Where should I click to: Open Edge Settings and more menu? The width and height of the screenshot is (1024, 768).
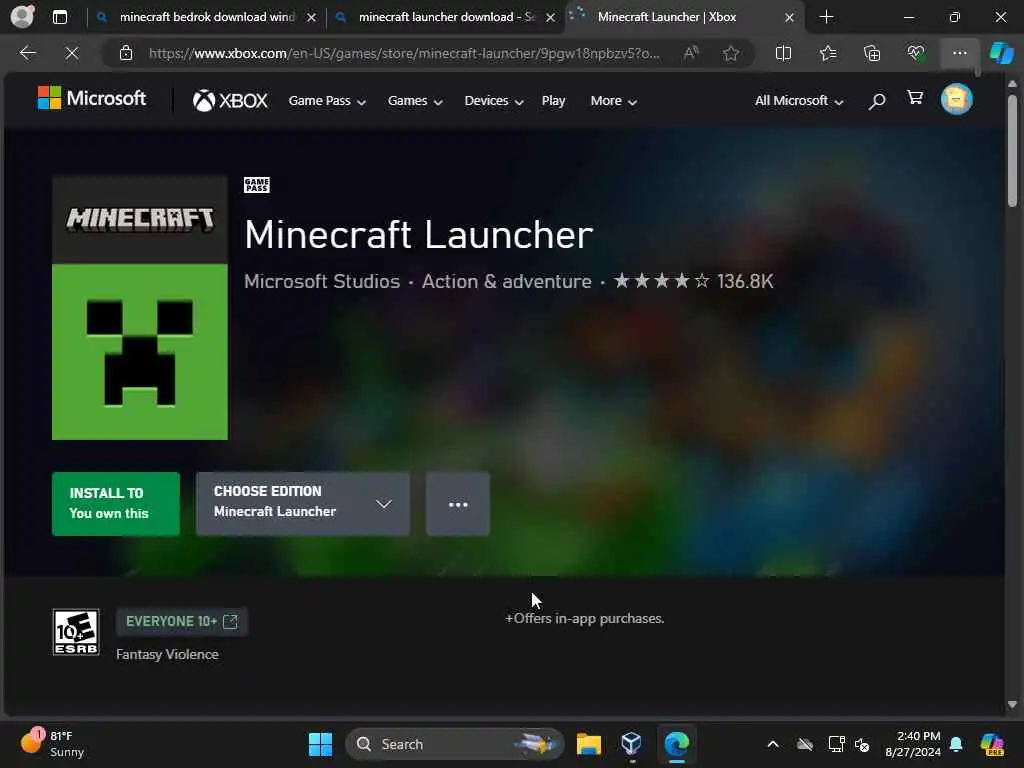click(x=959, y=53)
